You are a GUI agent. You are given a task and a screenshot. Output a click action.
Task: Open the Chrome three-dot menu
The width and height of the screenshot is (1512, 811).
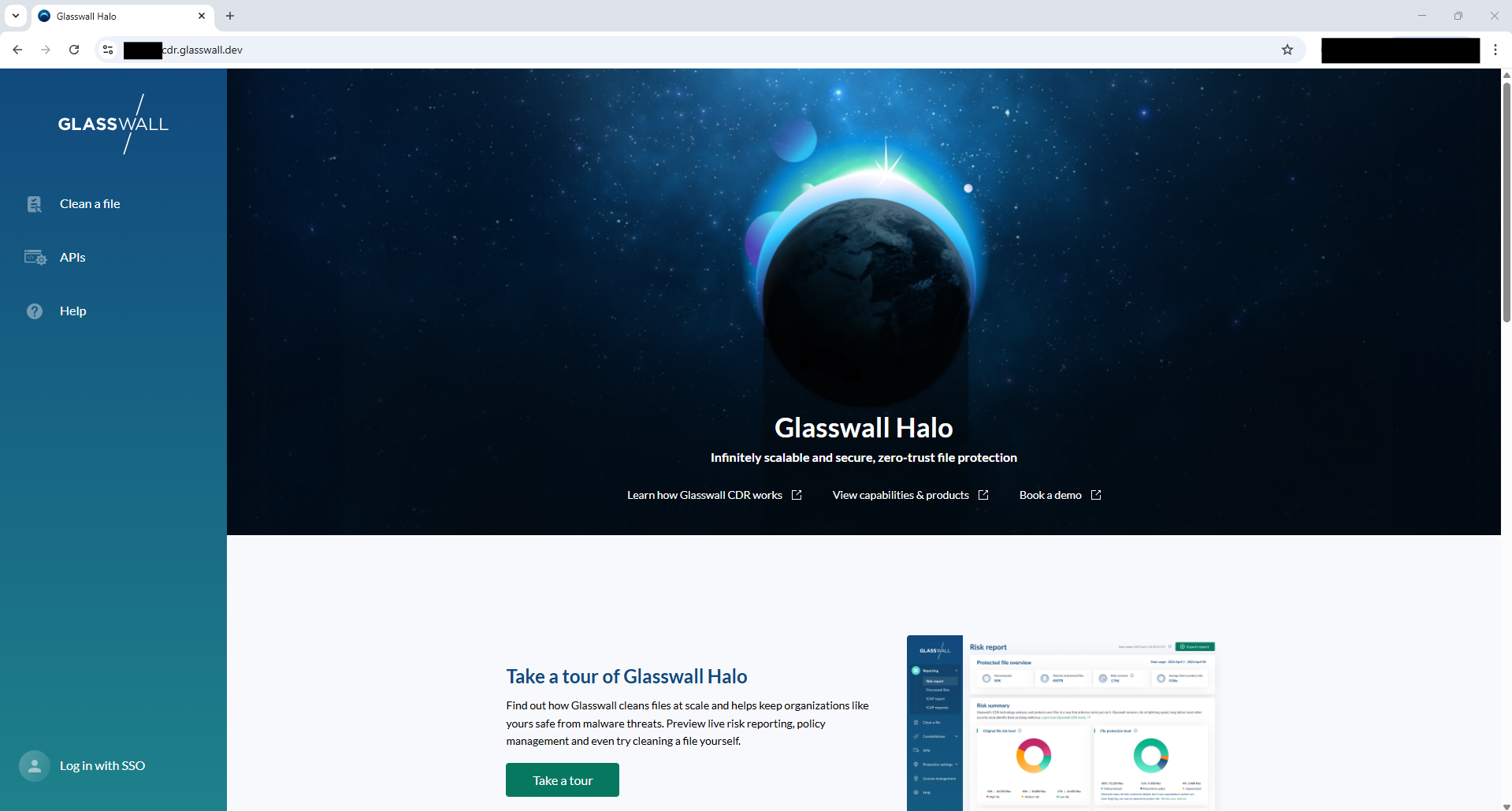pos(1495,50)
